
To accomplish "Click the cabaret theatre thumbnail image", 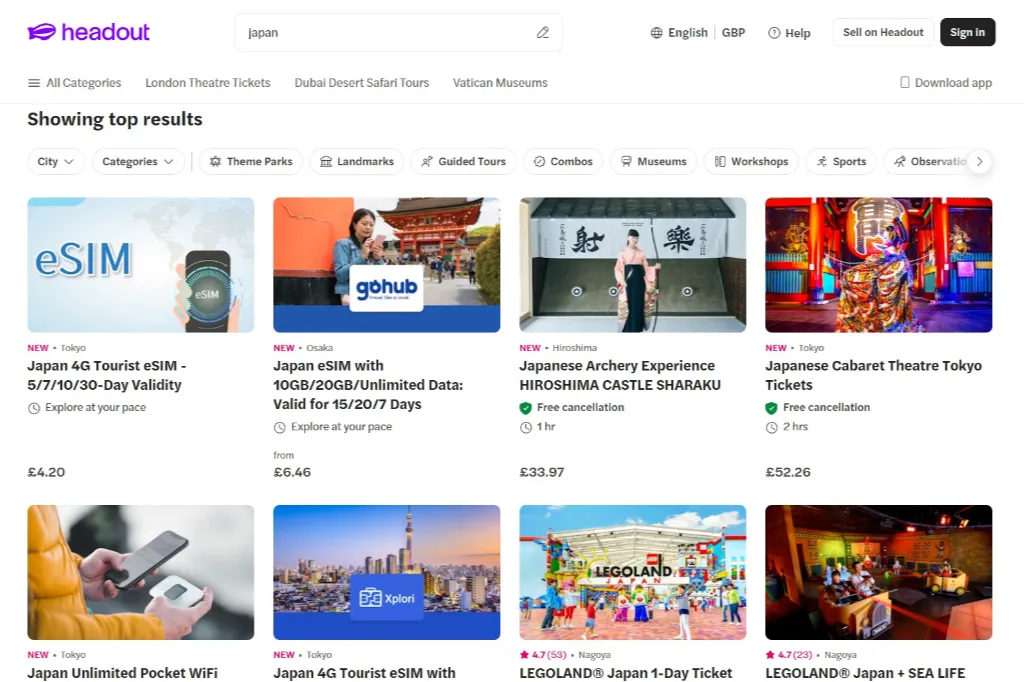I will tap(878, 265).
